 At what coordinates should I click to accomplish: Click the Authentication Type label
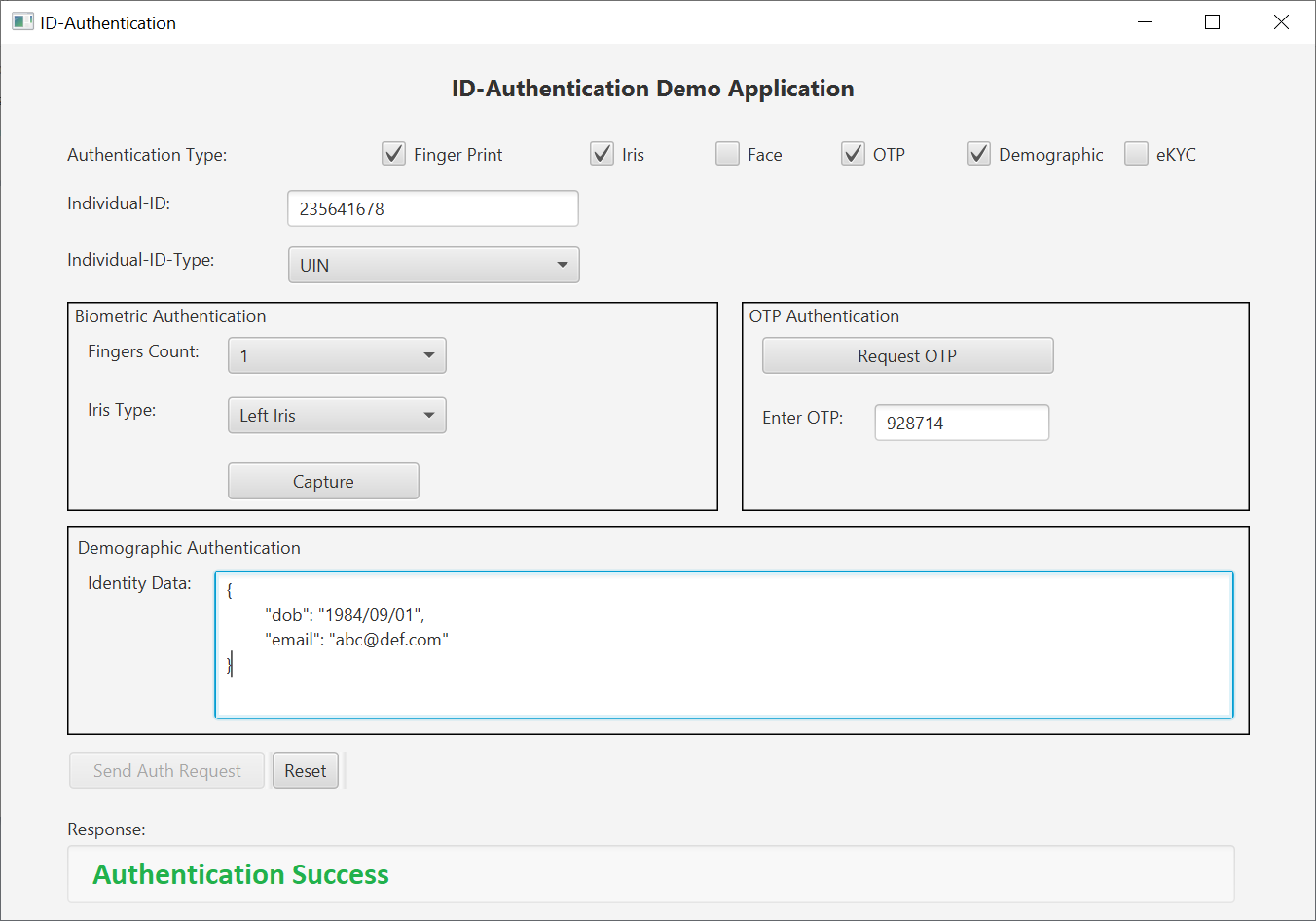click(x=147, y=155)
